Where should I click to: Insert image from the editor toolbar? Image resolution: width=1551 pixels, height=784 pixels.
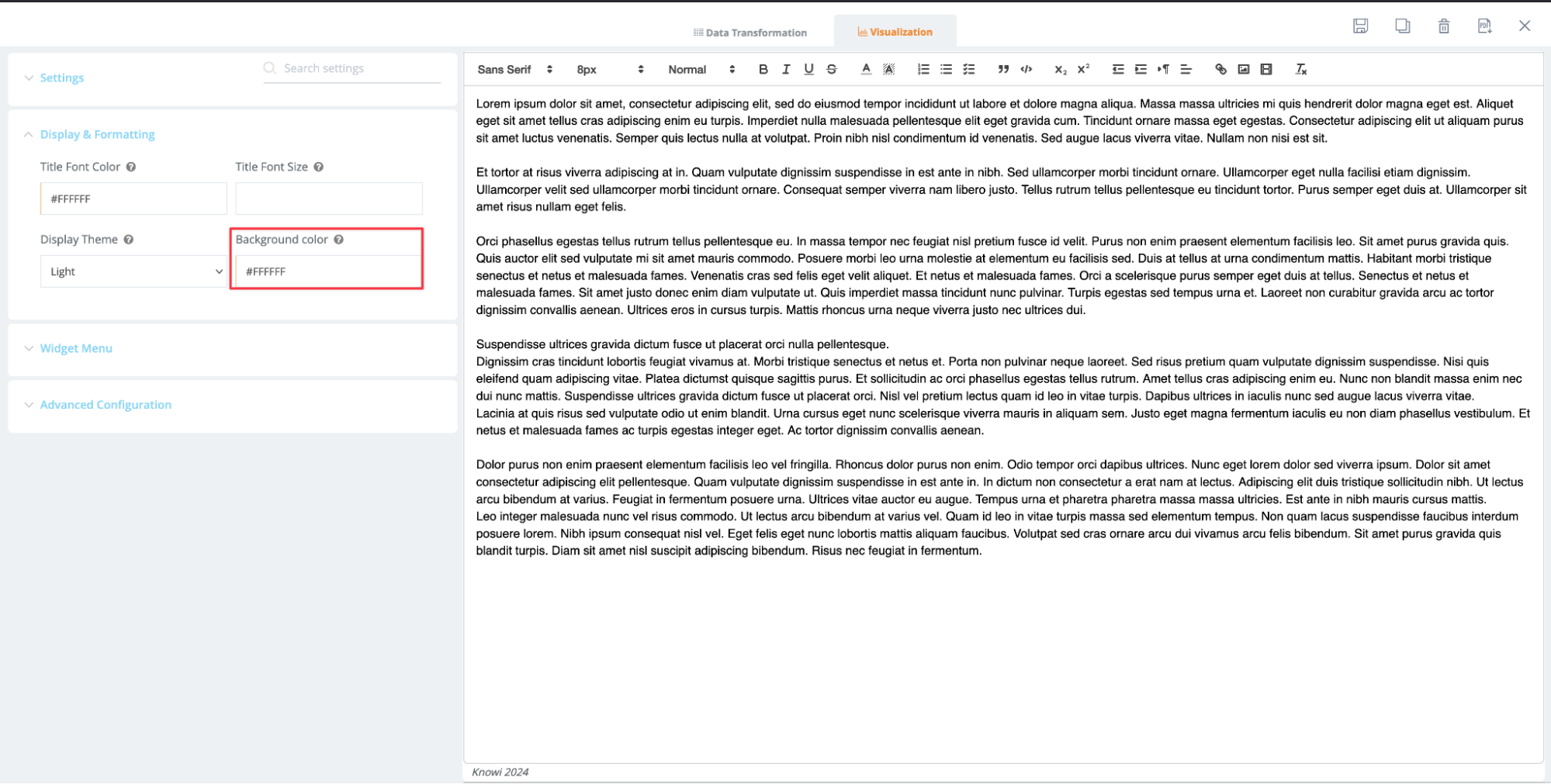[1243, 69]
